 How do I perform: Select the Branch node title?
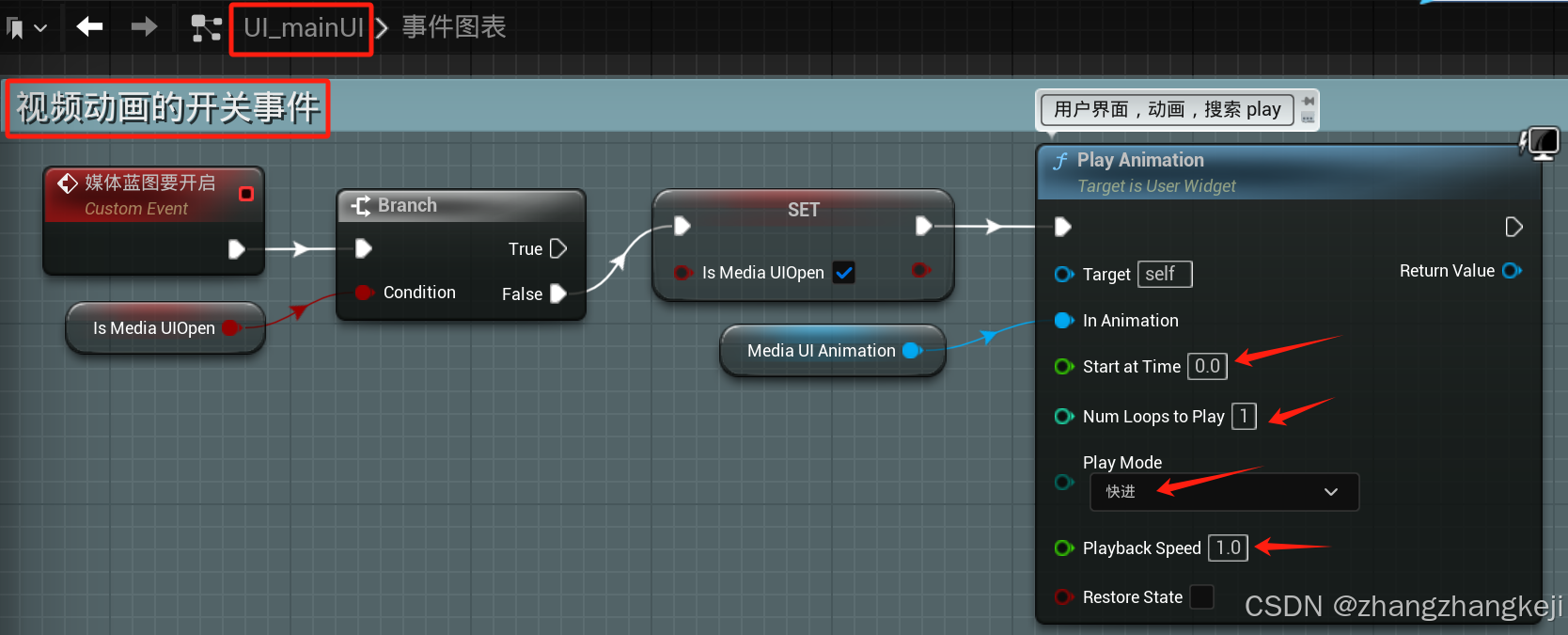(x=407, y=205)
